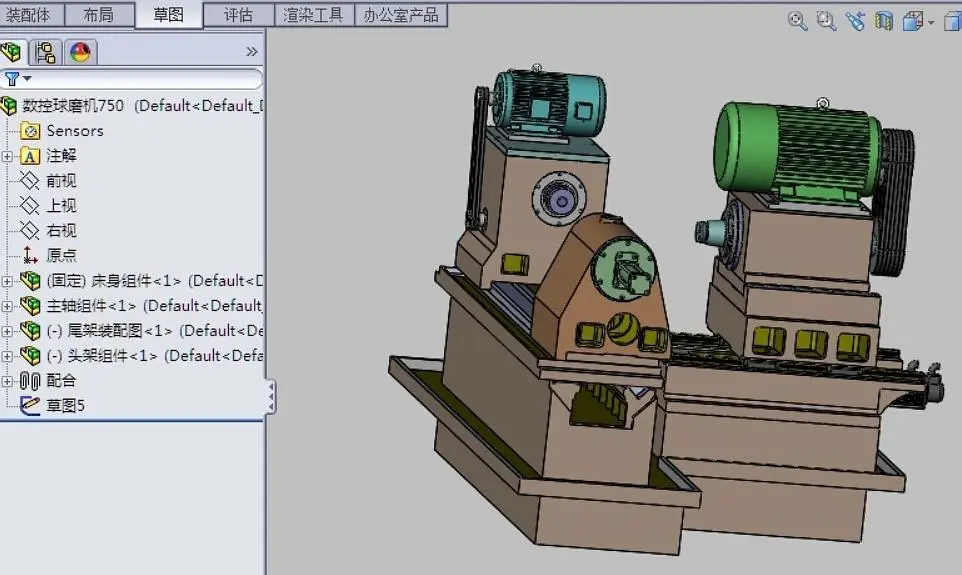This screenshot has width=962, height=575.
Task: Switch to the 渲染工具 tab
Action: pos(314,15)
